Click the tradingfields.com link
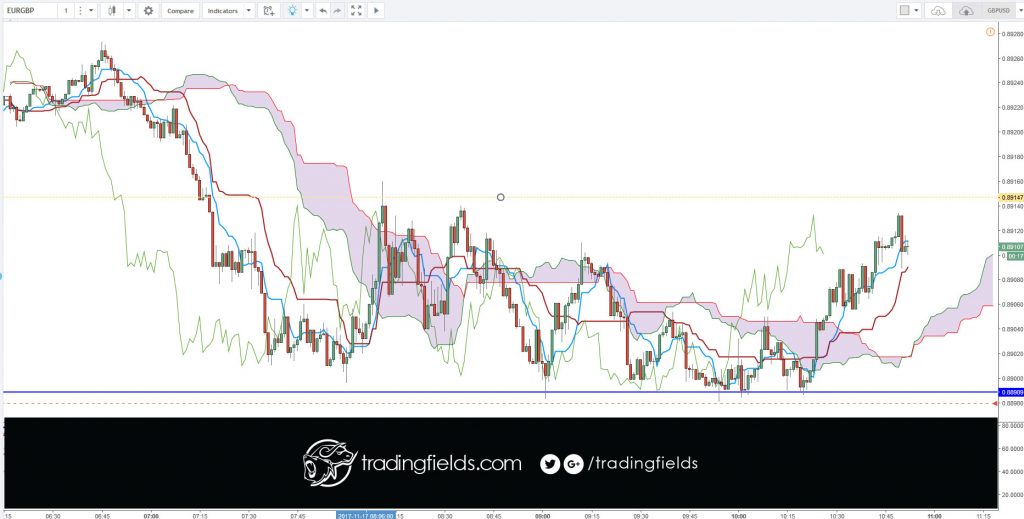The image size is (1024, 519). point(441,464)
